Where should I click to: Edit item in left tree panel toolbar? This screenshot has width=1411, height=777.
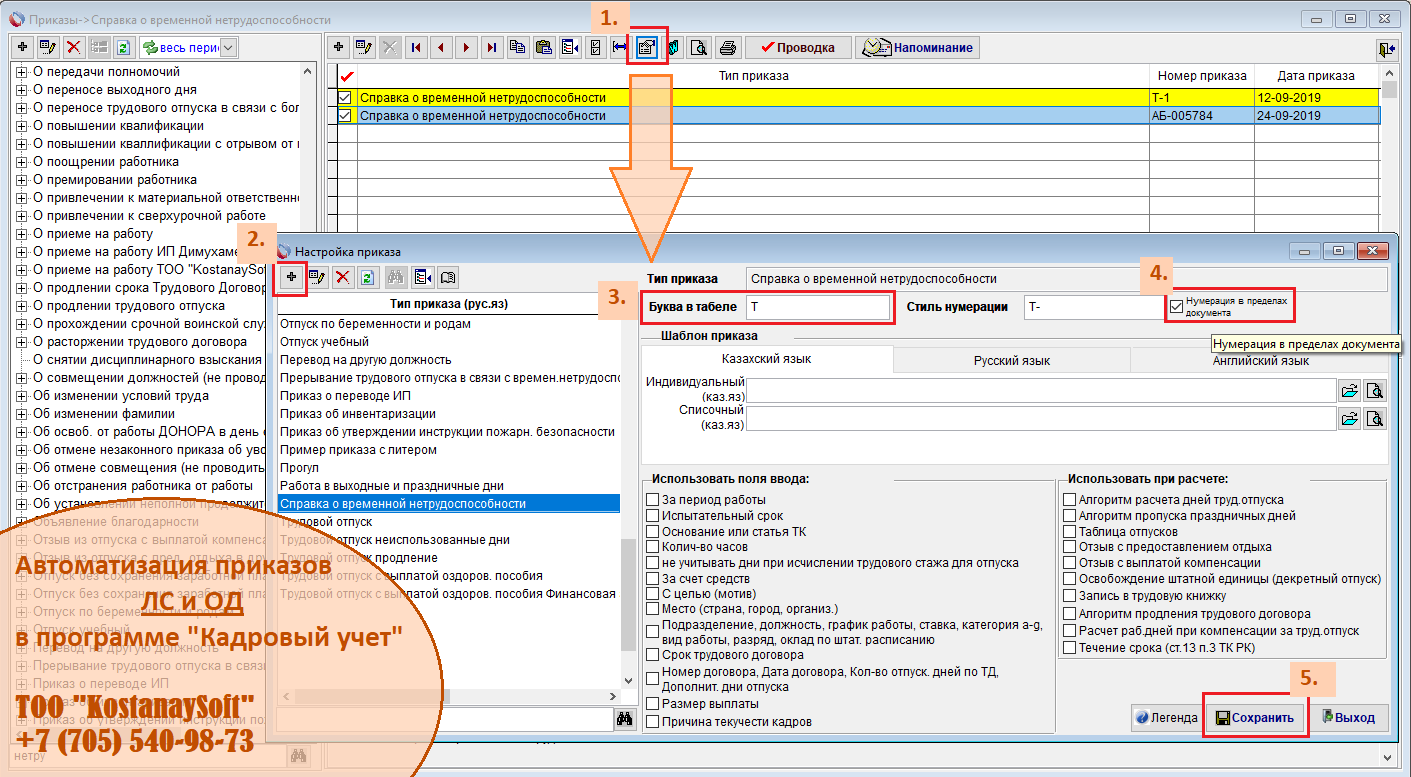[x=47, y=47]
